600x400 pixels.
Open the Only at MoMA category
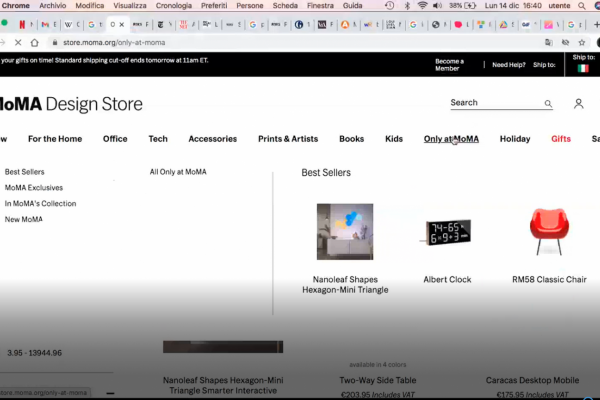pyautogui.click(x=451, y=139)
